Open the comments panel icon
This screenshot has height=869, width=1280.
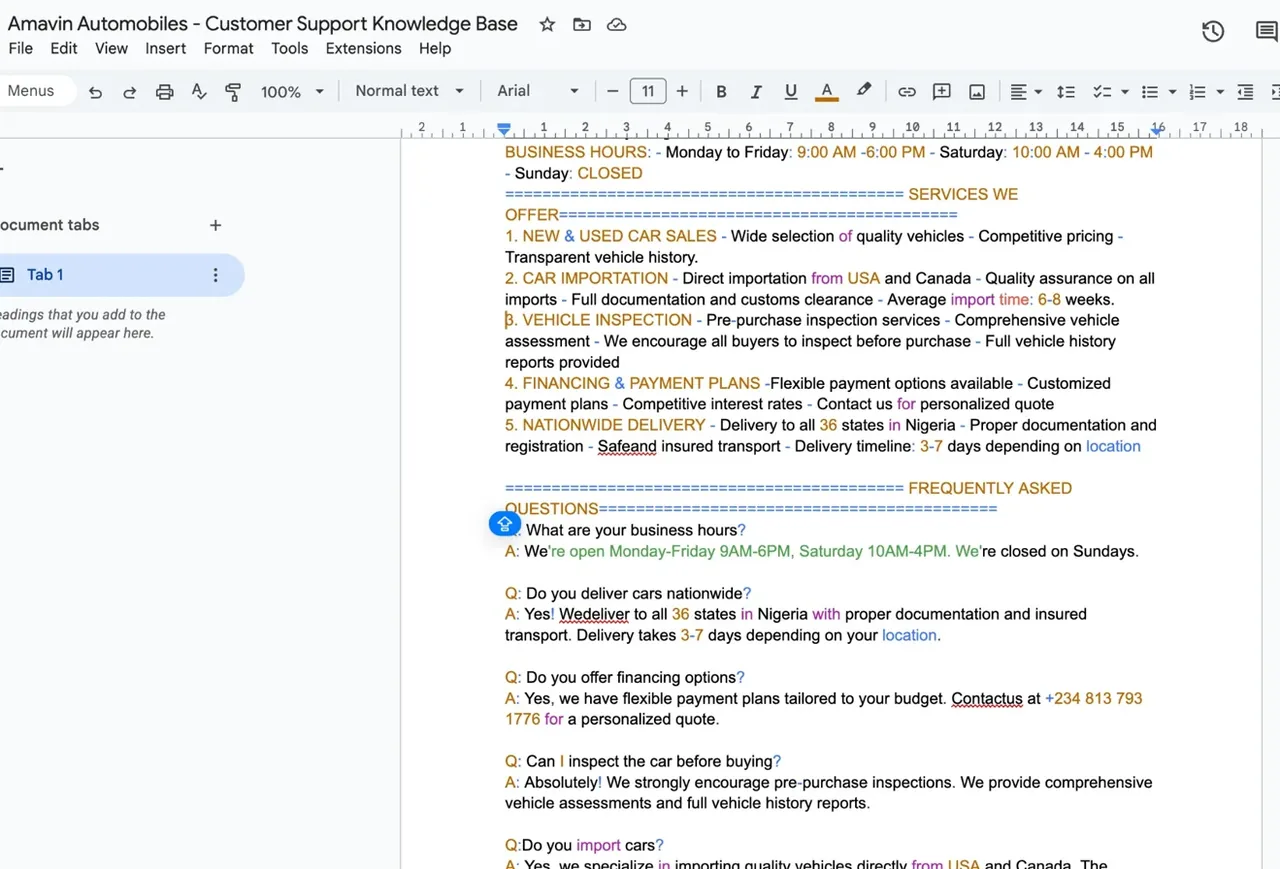pyautogui.click(x=1267, y=31)
